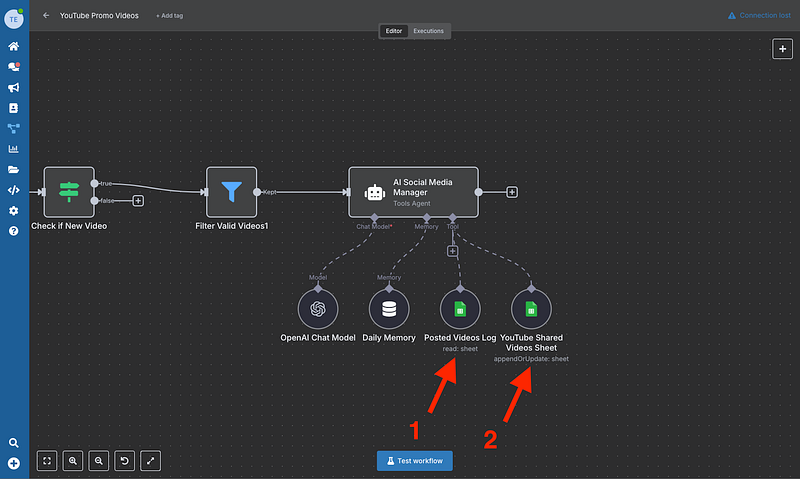This screenshot has width=800, height=479.
Task: Open the Filter Valid Videos1 node
Action: point(232,192)
